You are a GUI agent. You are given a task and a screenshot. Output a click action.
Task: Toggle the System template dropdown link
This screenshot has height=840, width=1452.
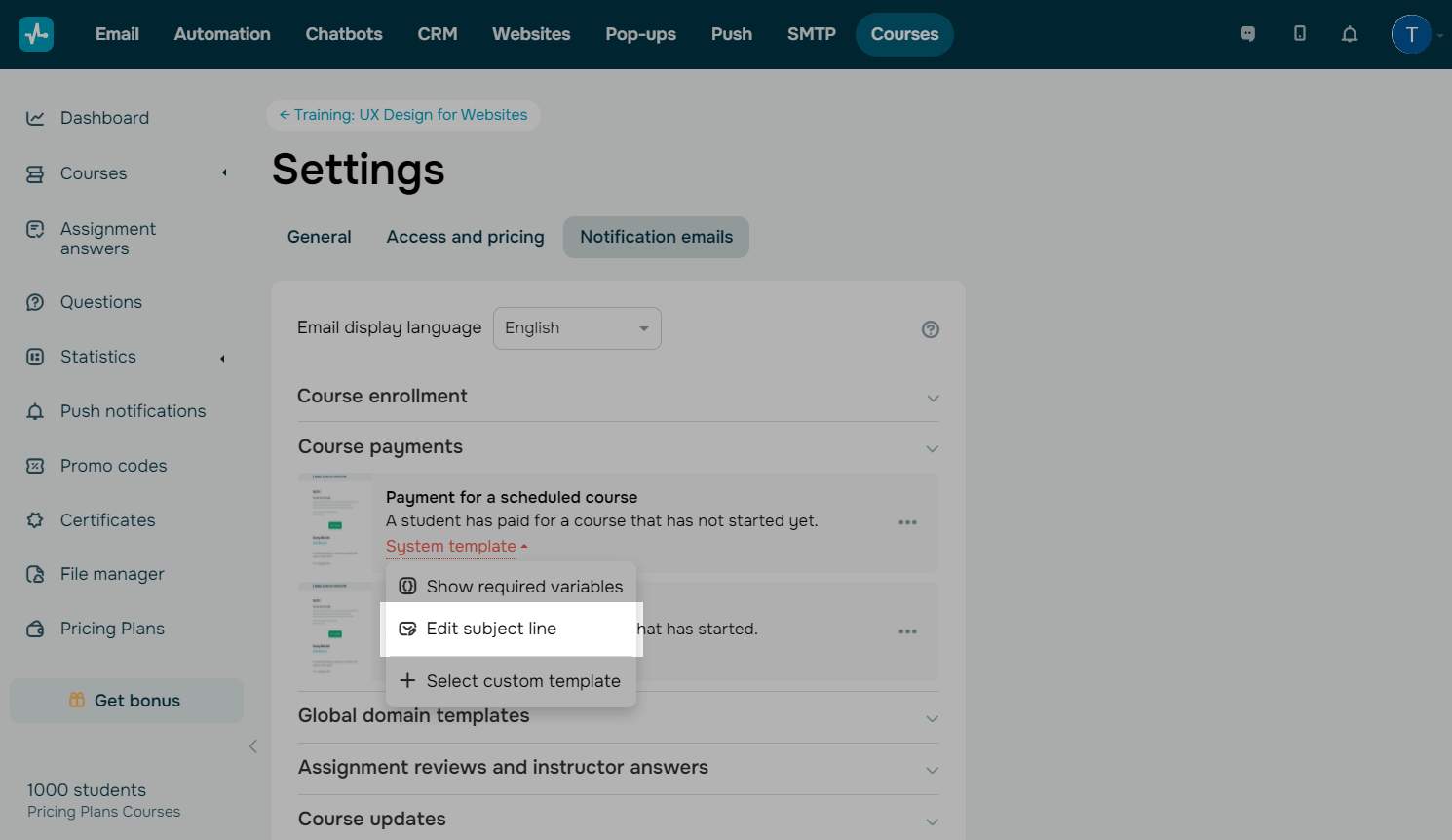pyautogui.click(x=456, y=547)
